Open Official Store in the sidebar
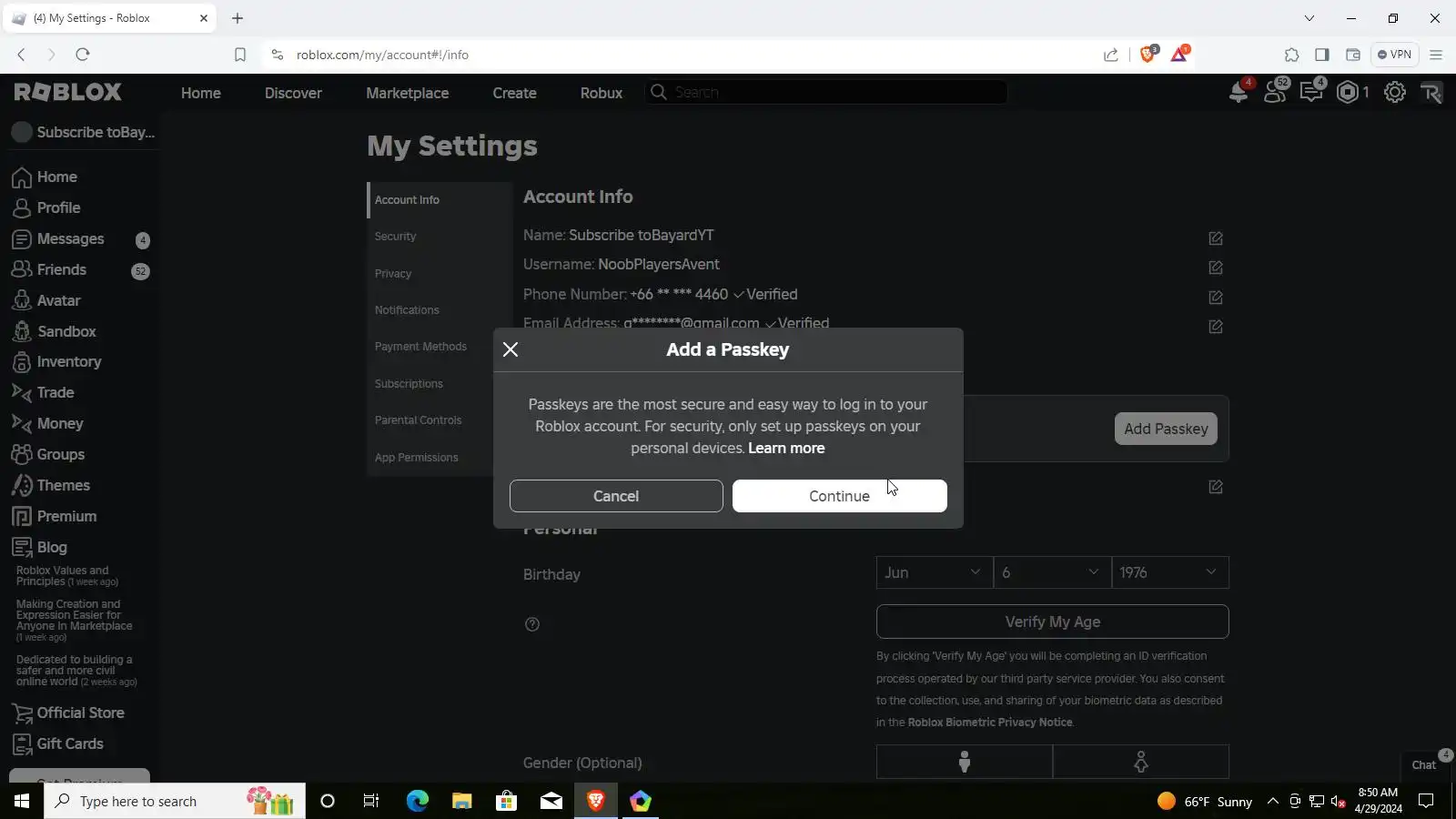This screenshot has height=819, width=1456. pos(80,713)
